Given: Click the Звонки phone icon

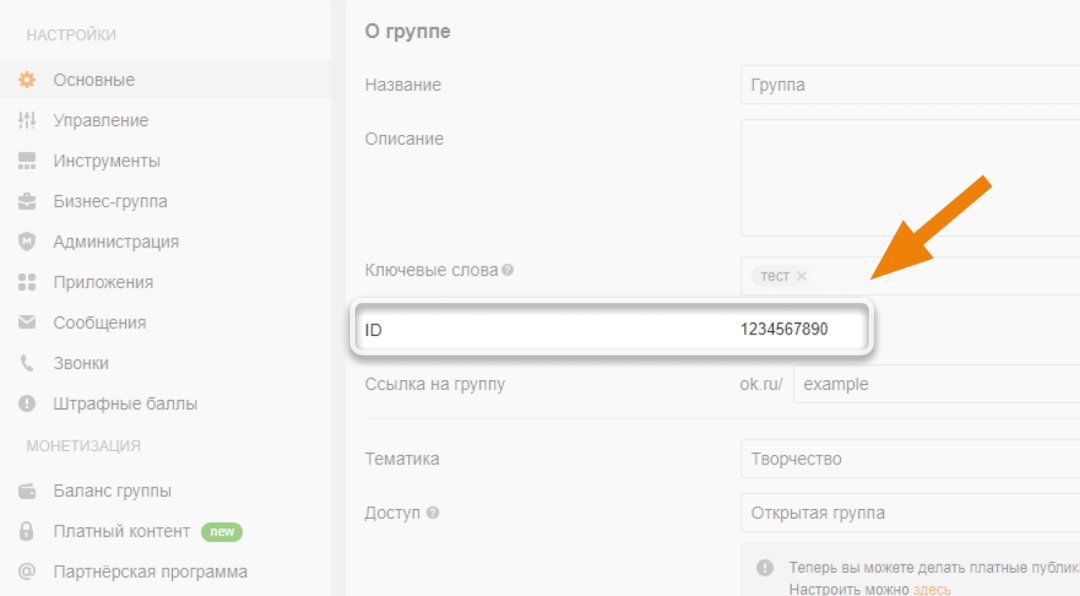Looking at the screenshot, I should tap(28, 363).
